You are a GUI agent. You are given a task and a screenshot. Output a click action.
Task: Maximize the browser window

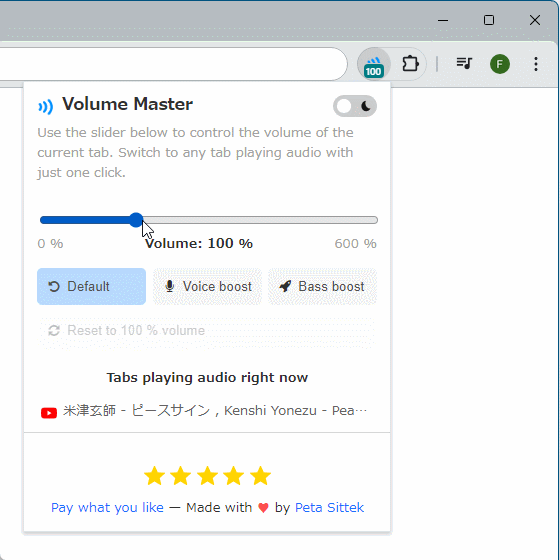tap(489, 20)
